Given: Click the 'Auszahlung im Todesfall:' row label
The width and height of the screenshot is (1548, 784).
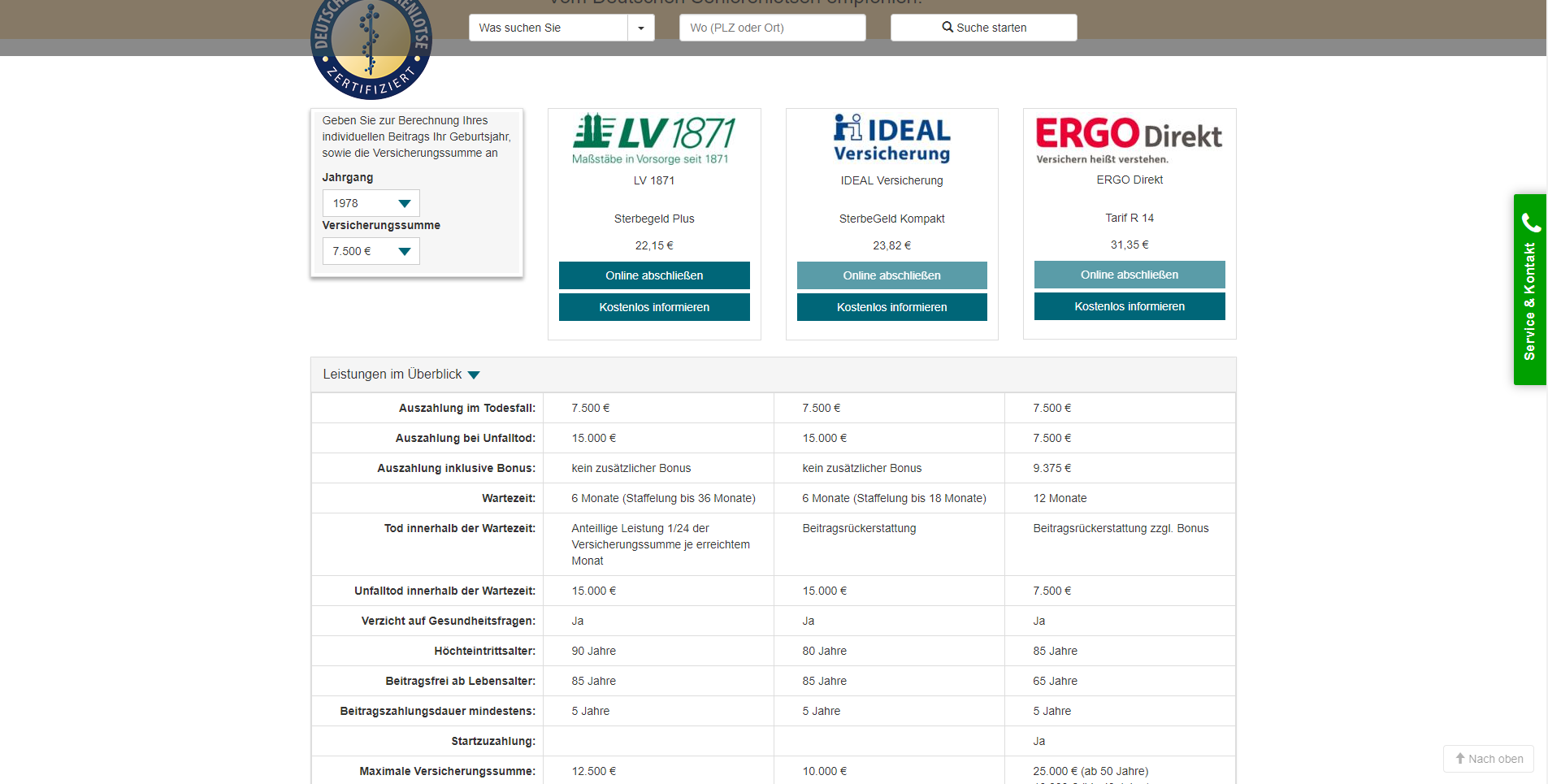Looking at the screenshot, I should click(x=467, y=408).
